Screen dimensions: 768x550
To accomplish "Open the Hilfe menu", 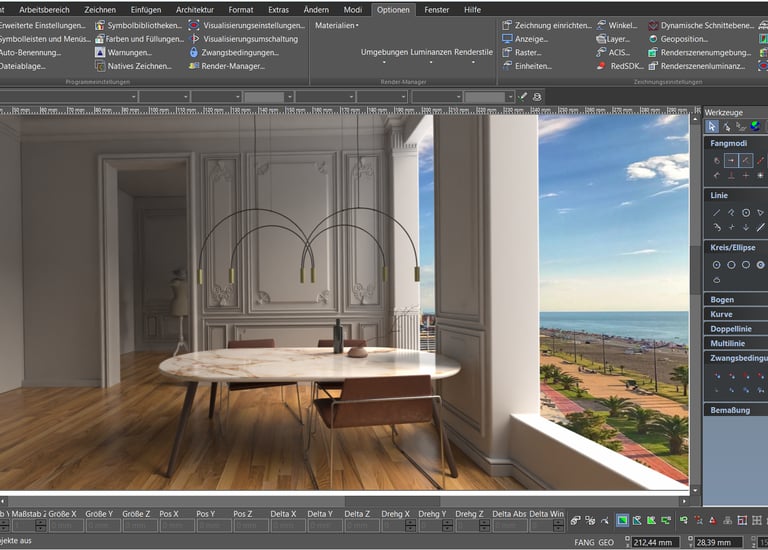I will point(472,9).
